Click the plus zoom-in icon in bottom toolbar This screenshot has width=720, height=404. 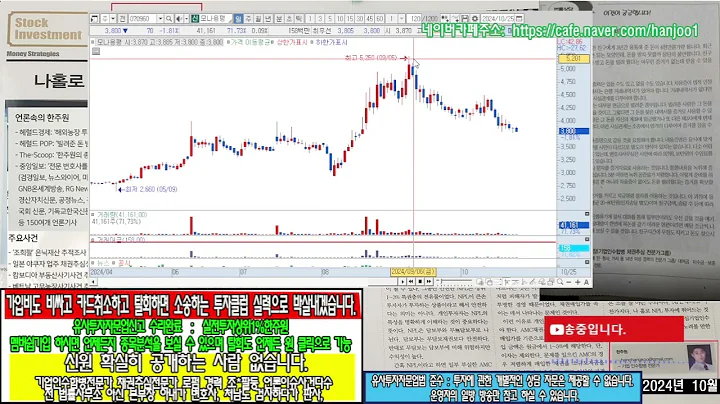[578, 282]
